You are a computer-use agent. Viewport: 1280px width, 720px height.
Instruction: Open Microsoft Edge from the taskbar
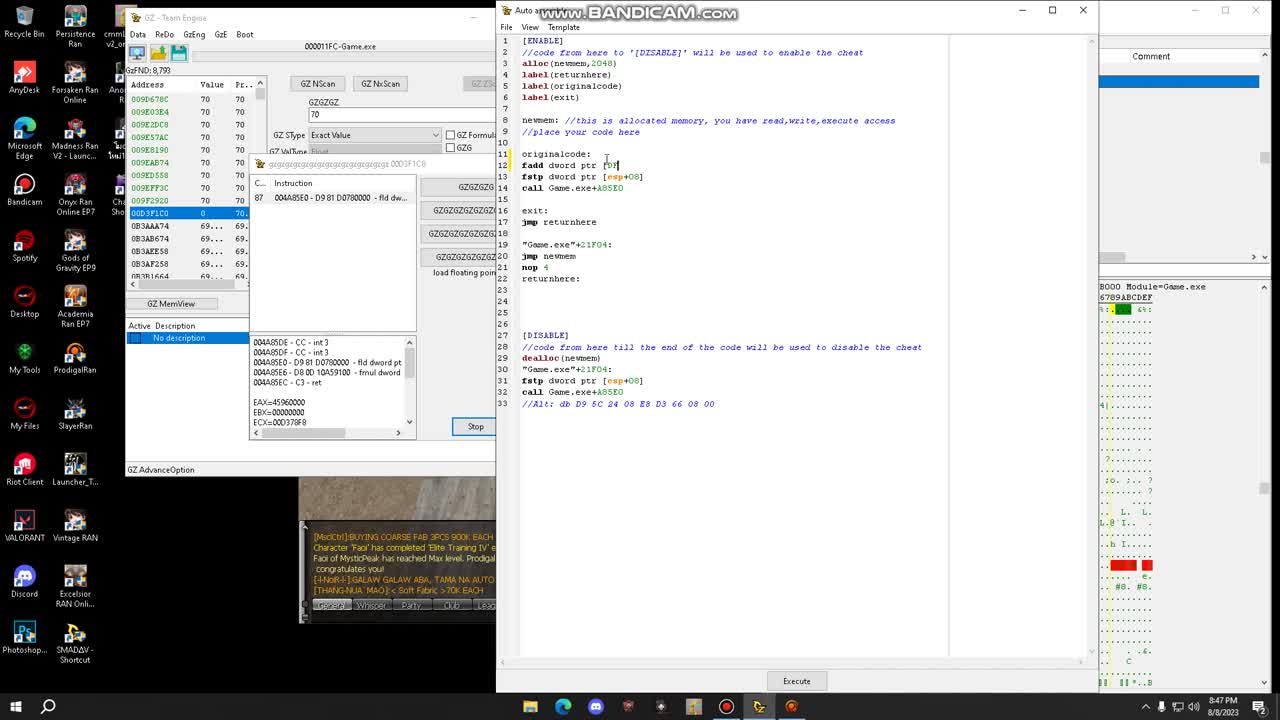(563, 706)
